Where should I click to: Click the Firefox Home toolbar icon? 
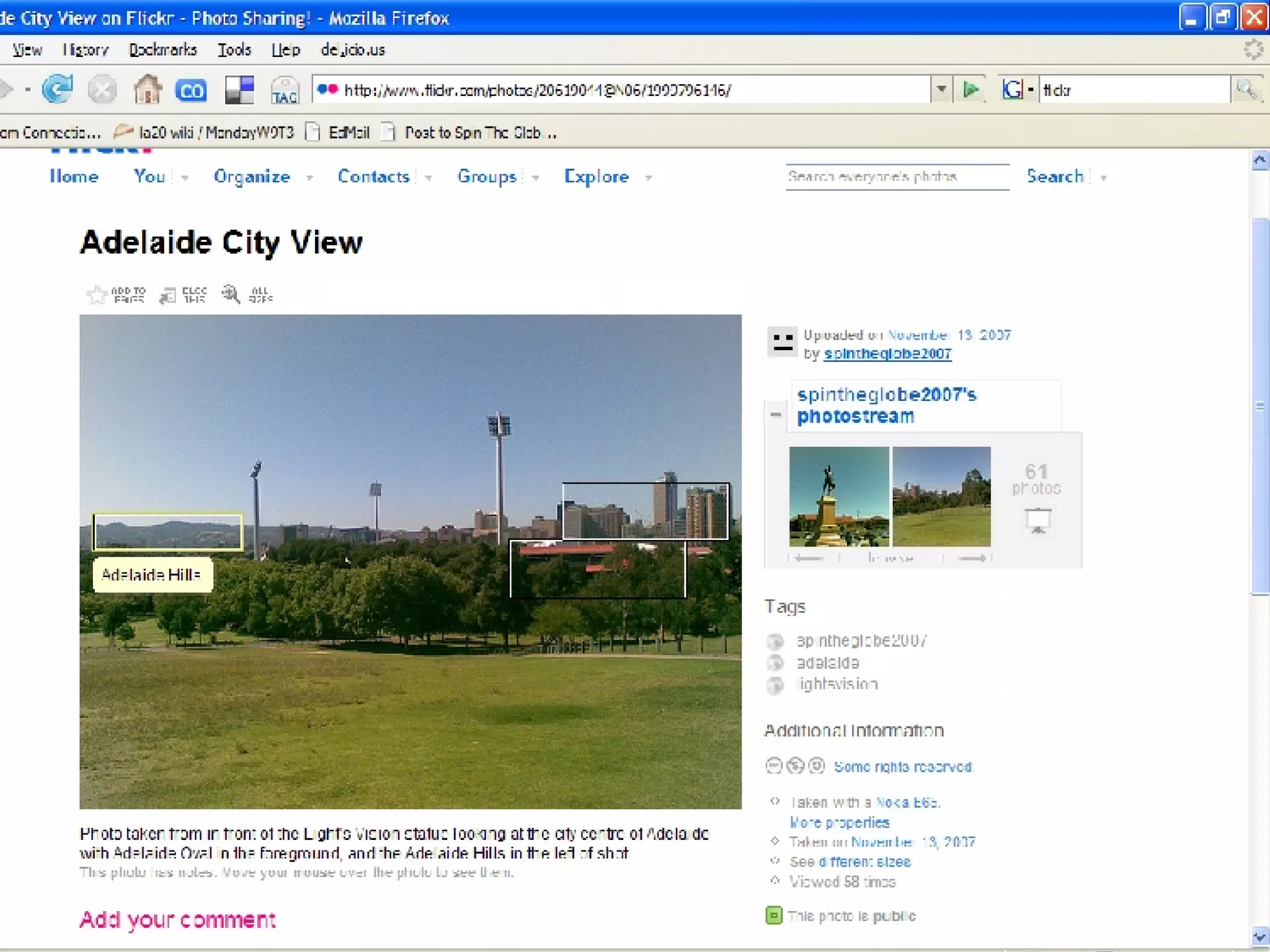pyautogui.click(x=148, y=90)
